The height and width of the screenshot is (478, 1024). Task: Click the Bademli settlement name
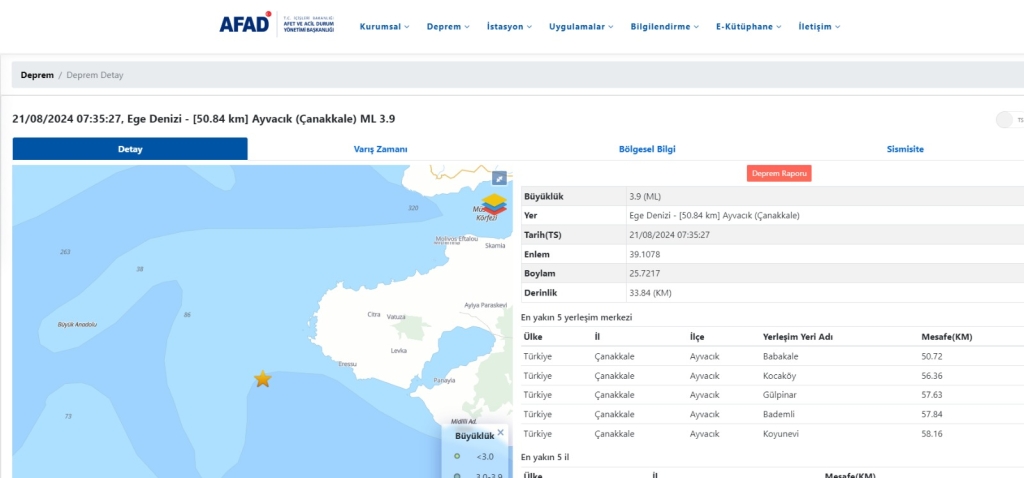point(778,415)
